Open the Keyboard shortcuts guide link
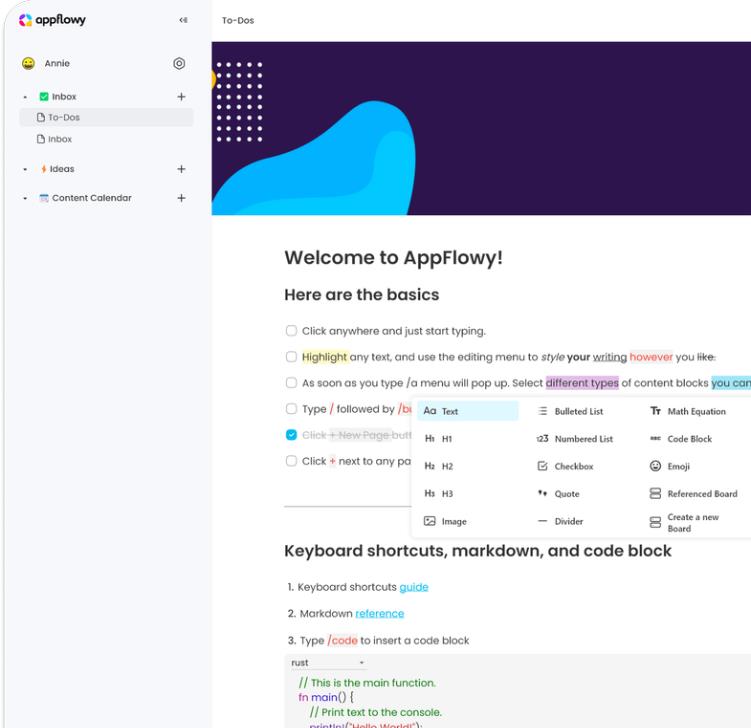751x728 pixels. point(414,587)
